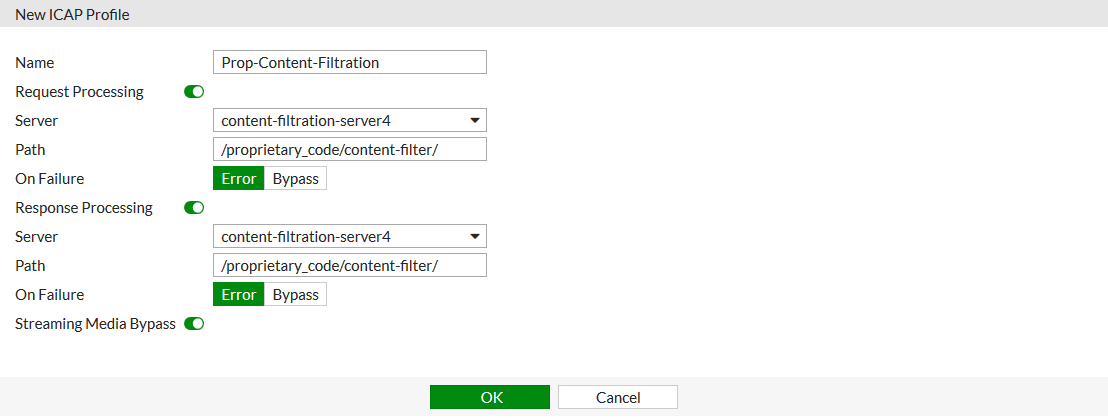
Task: Click the Streaming Media Bypass label
Action: [x=96, y=324]
